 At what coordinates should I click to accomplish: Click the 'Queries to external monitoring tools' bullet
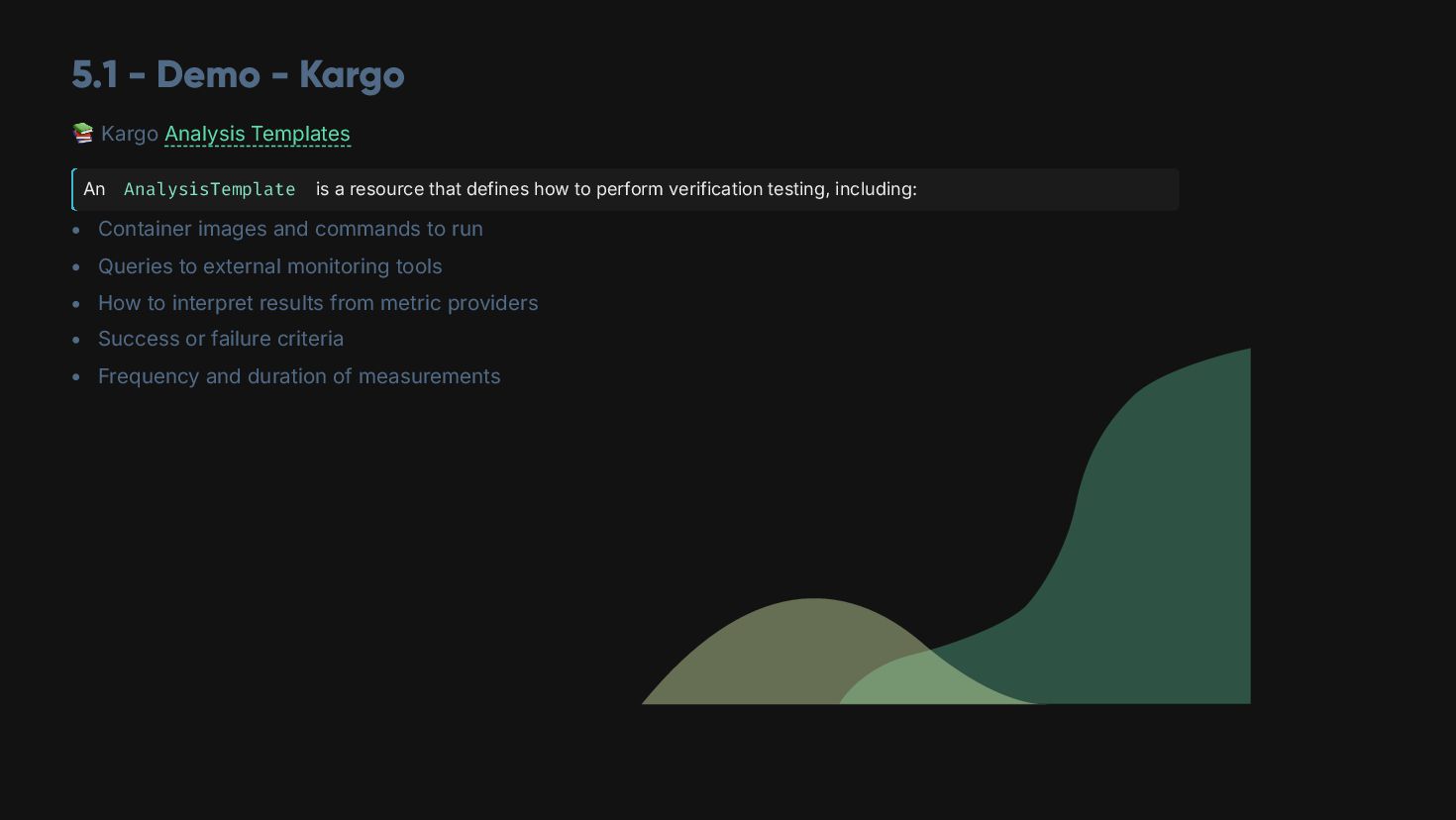(269, 266)
